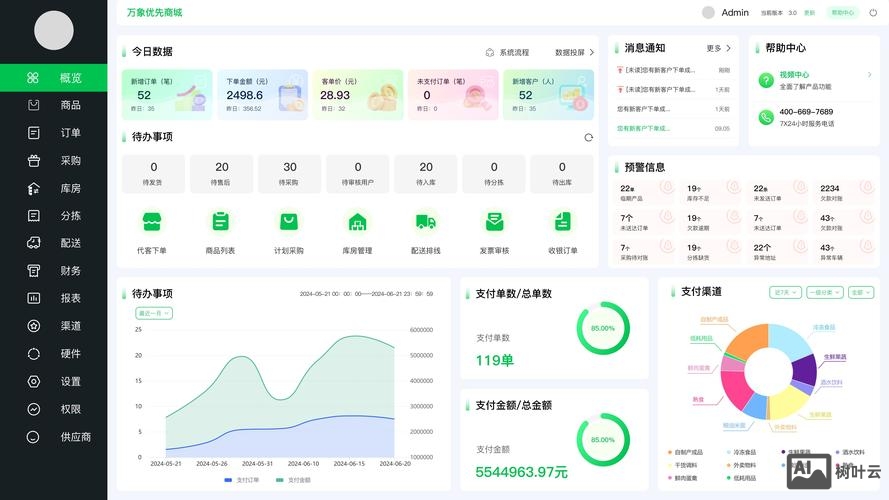Click the 2234 欠款对账 warning tile
889x500 pixels.
tap(846, 192)
